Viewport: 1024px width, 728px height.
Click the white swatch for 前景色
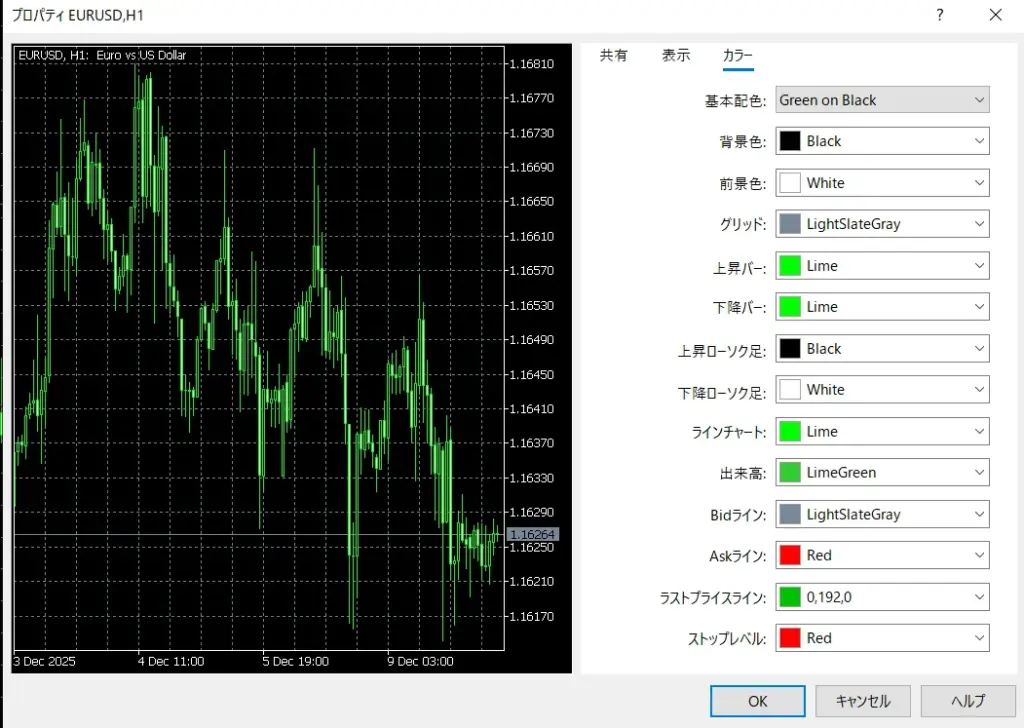[790, 183]
